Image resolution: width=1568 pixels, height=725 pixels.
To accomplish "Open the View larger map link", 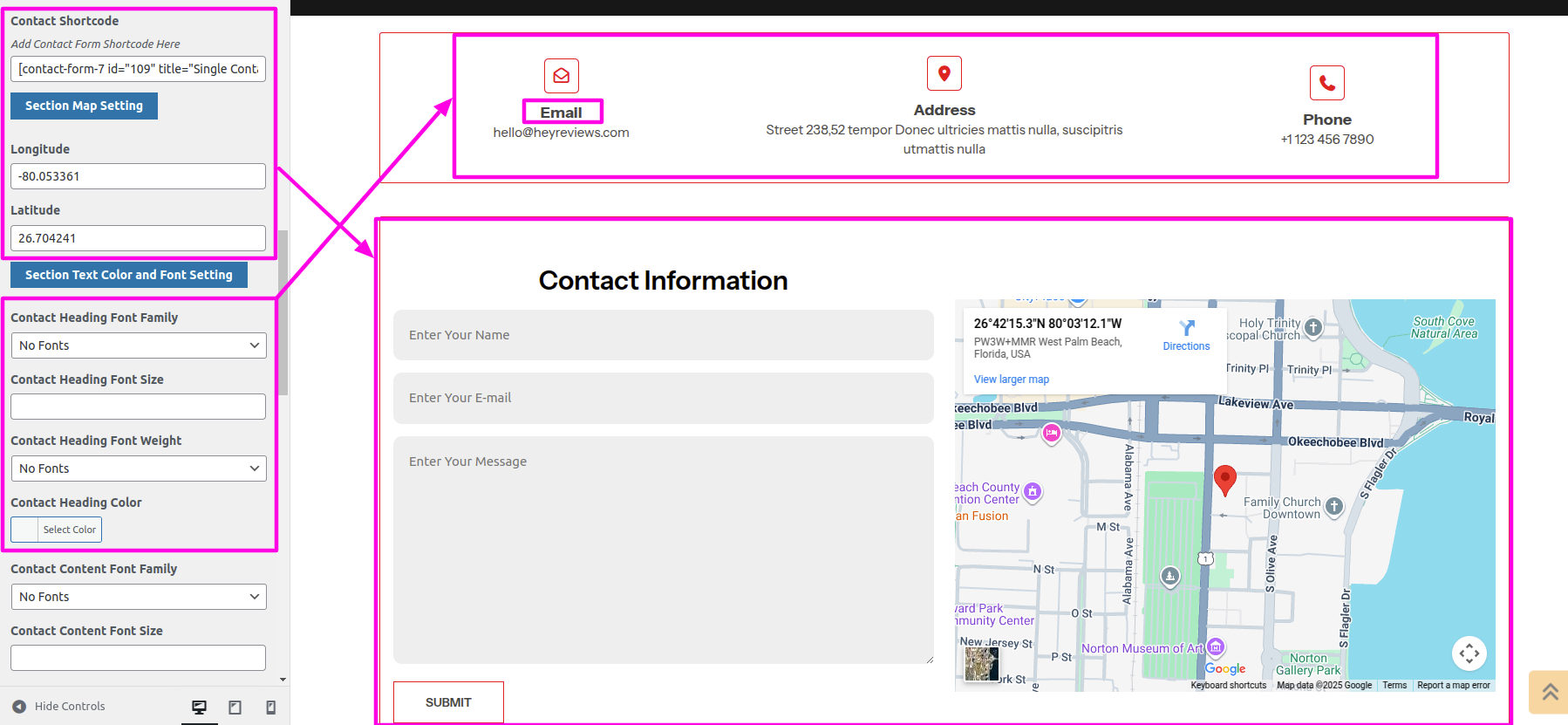I will pyautogui.click(x=1011, y=380).
